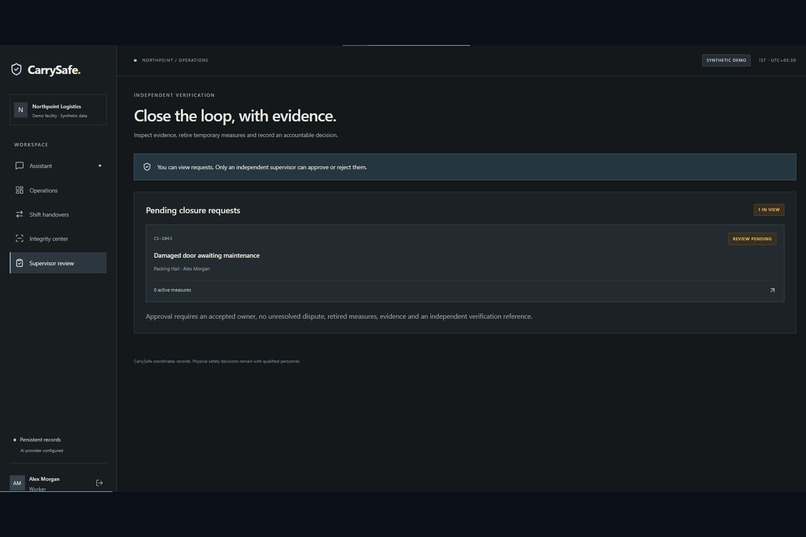This screenshot has height=537, width=806.
Task: Click the 1 In View badge
Action: 769,210
